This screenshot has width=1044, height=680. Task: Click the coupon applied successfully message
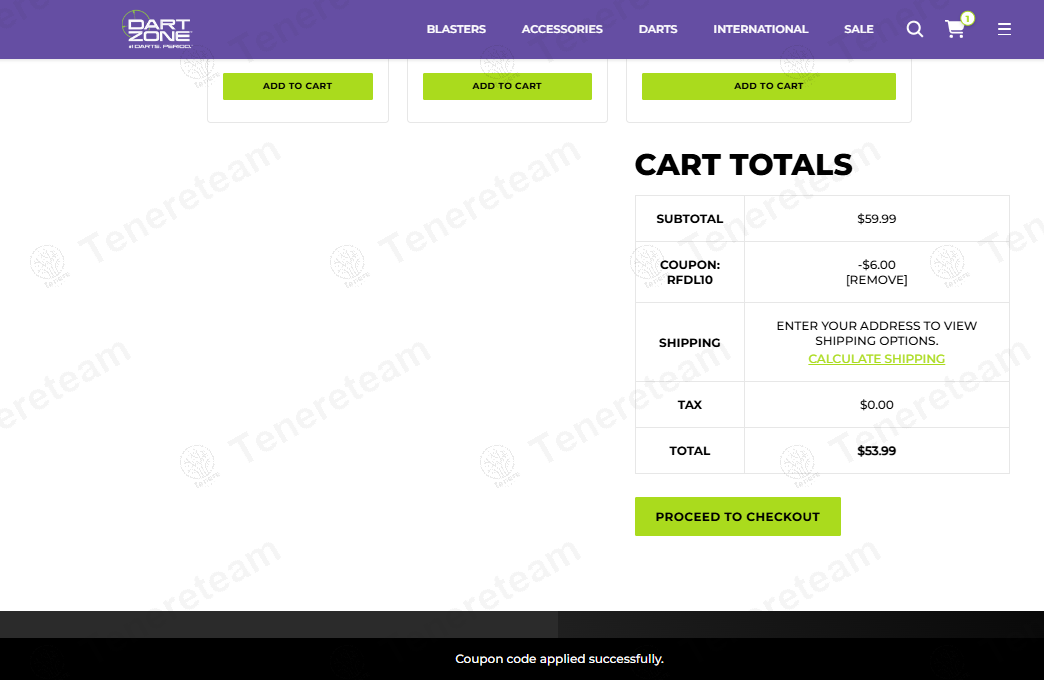click(559, 659)
